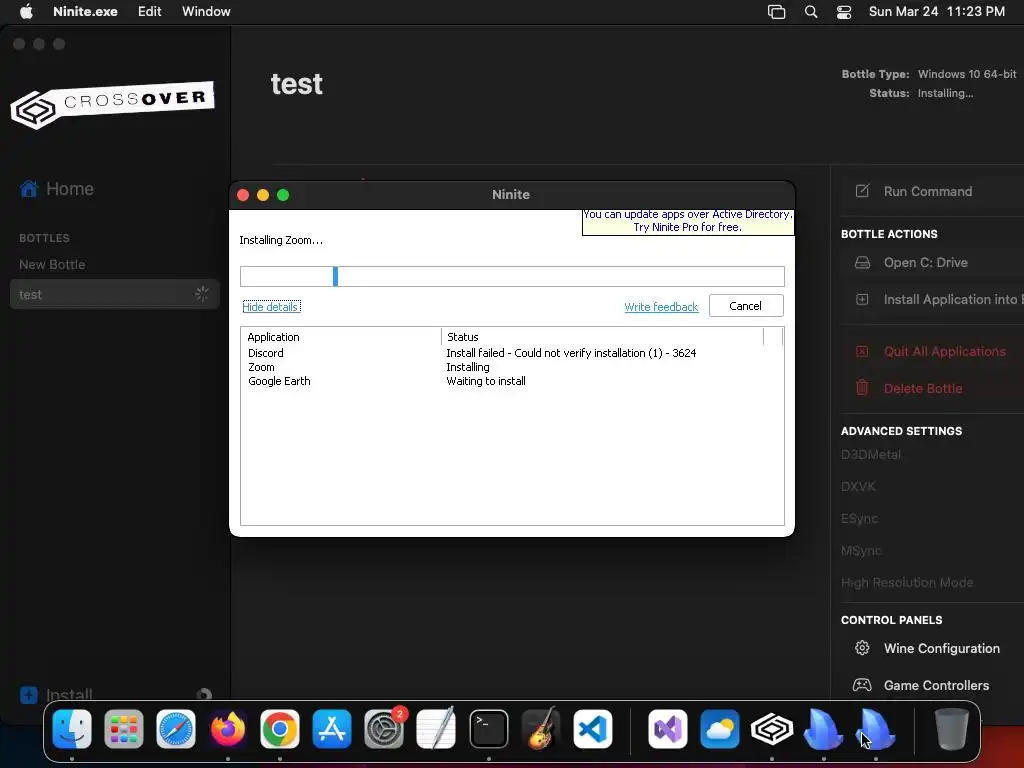The width and height of the screenshot is (1024, 768).
Task: Click the Run Command icon
Action: point(862,191)
